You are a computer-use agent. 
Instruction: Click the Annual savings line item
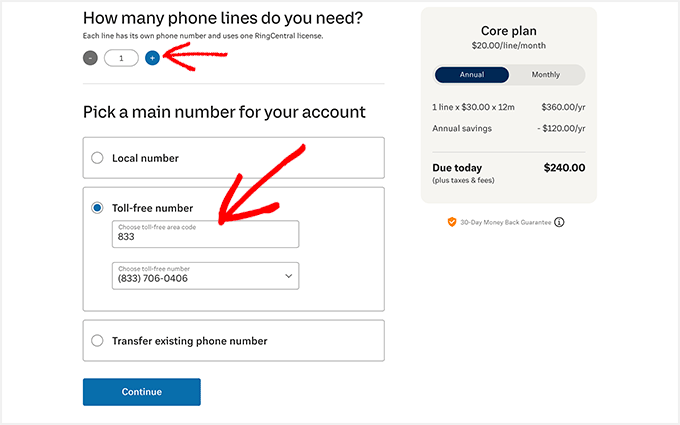(461, 129)
